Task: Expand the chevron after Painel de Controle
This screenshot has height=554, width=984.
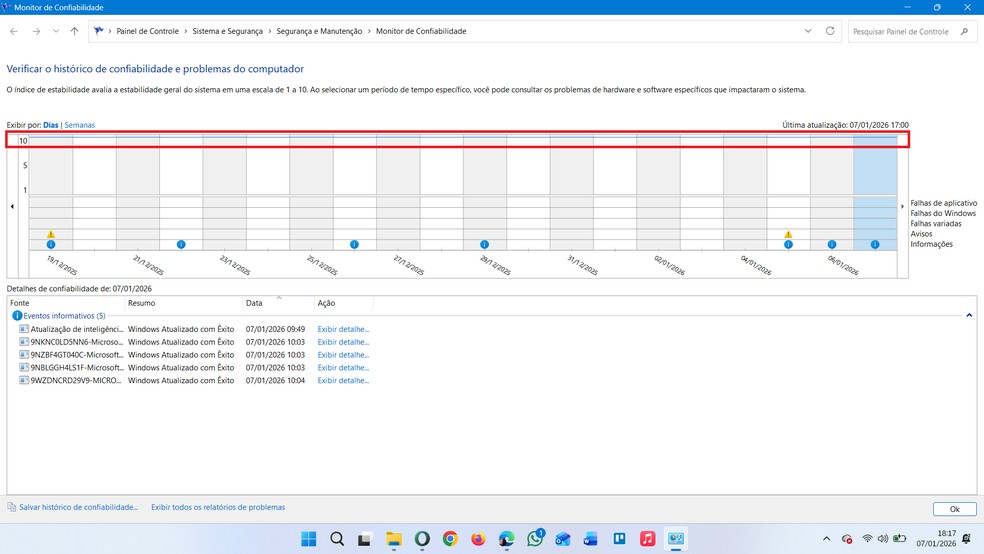Action: coord(186,31)
